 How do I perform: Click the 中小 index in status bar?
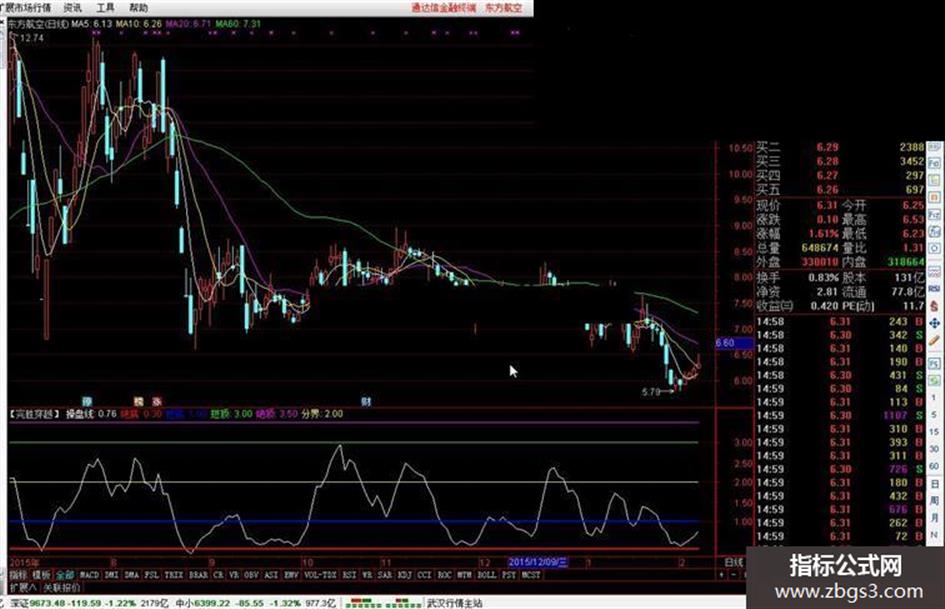pos(183,603)
